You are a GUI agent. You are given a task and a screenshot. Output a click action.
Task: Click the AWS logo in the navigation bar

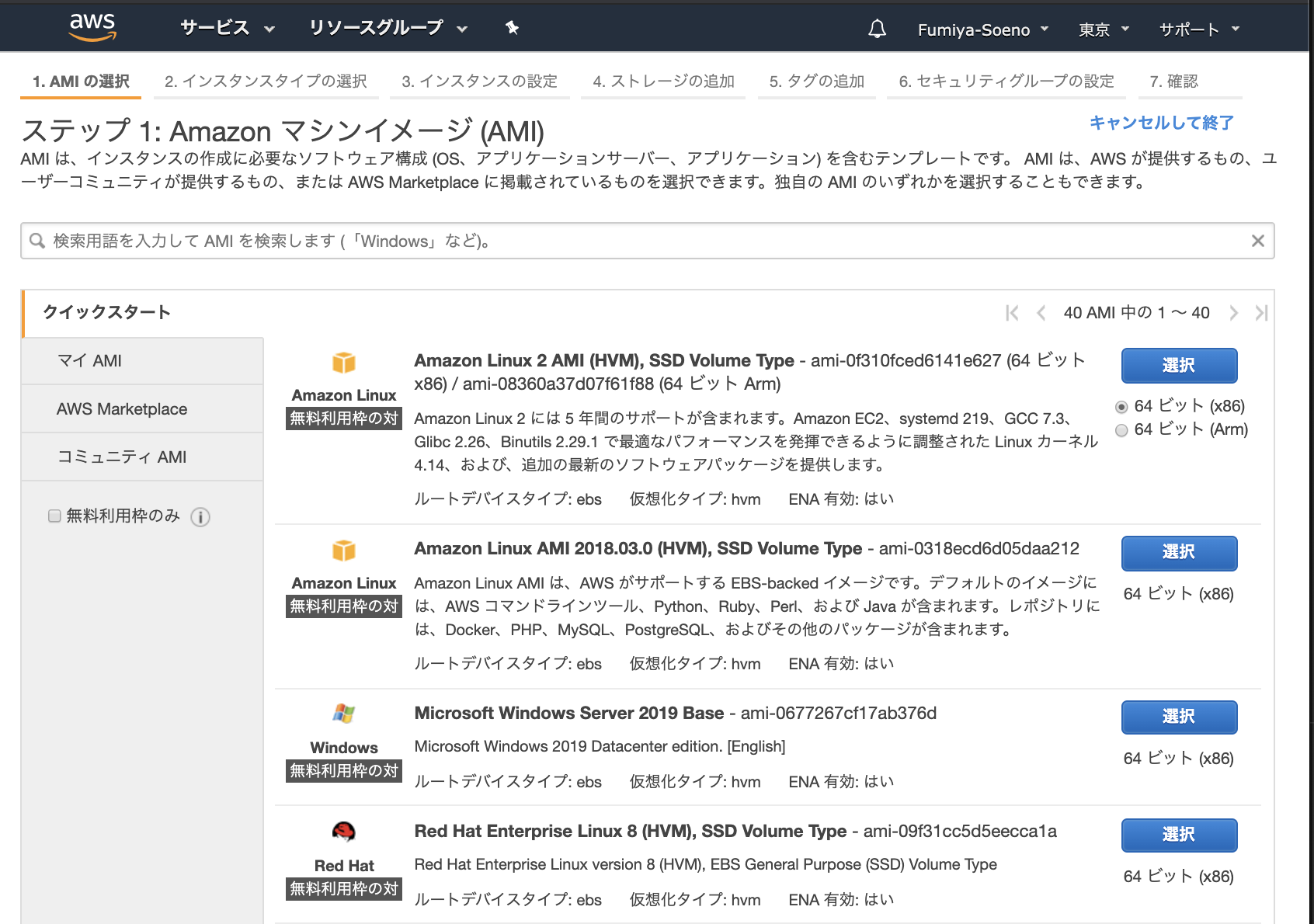[92, 26]
